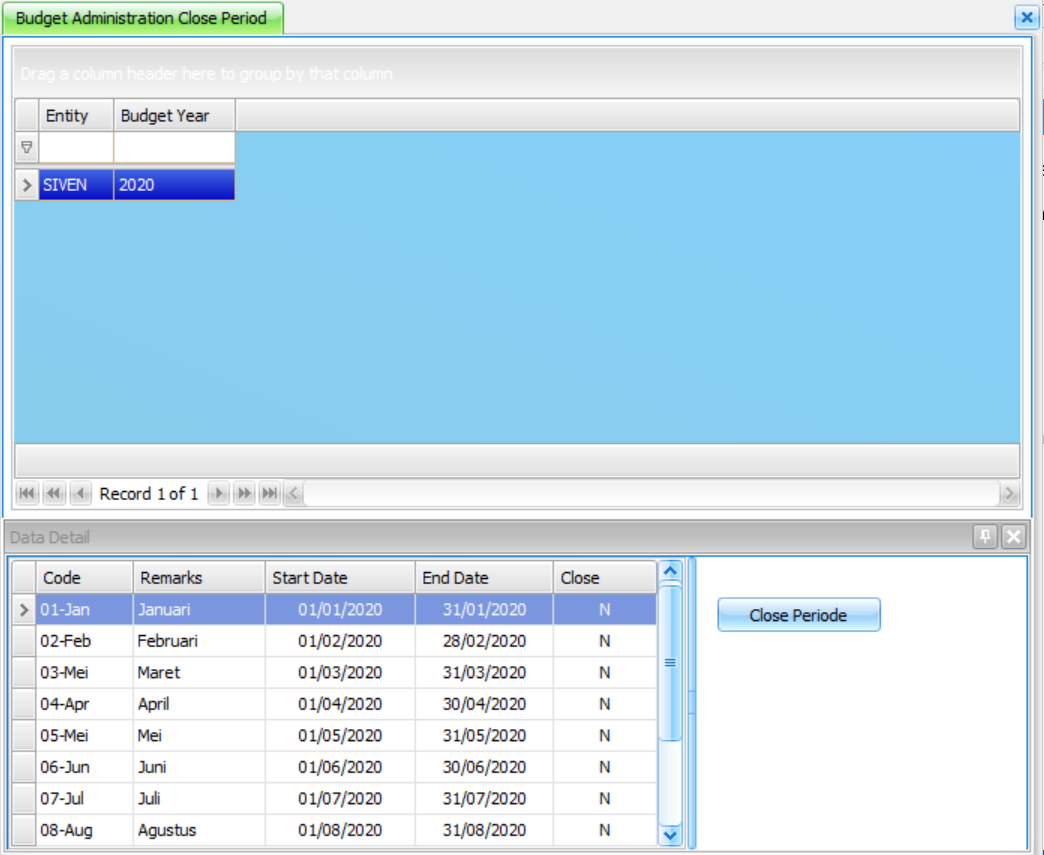The width and height of the screenshot is (1044, 855).
Task: Go to next page navigator button
Action: pos(244,493)
